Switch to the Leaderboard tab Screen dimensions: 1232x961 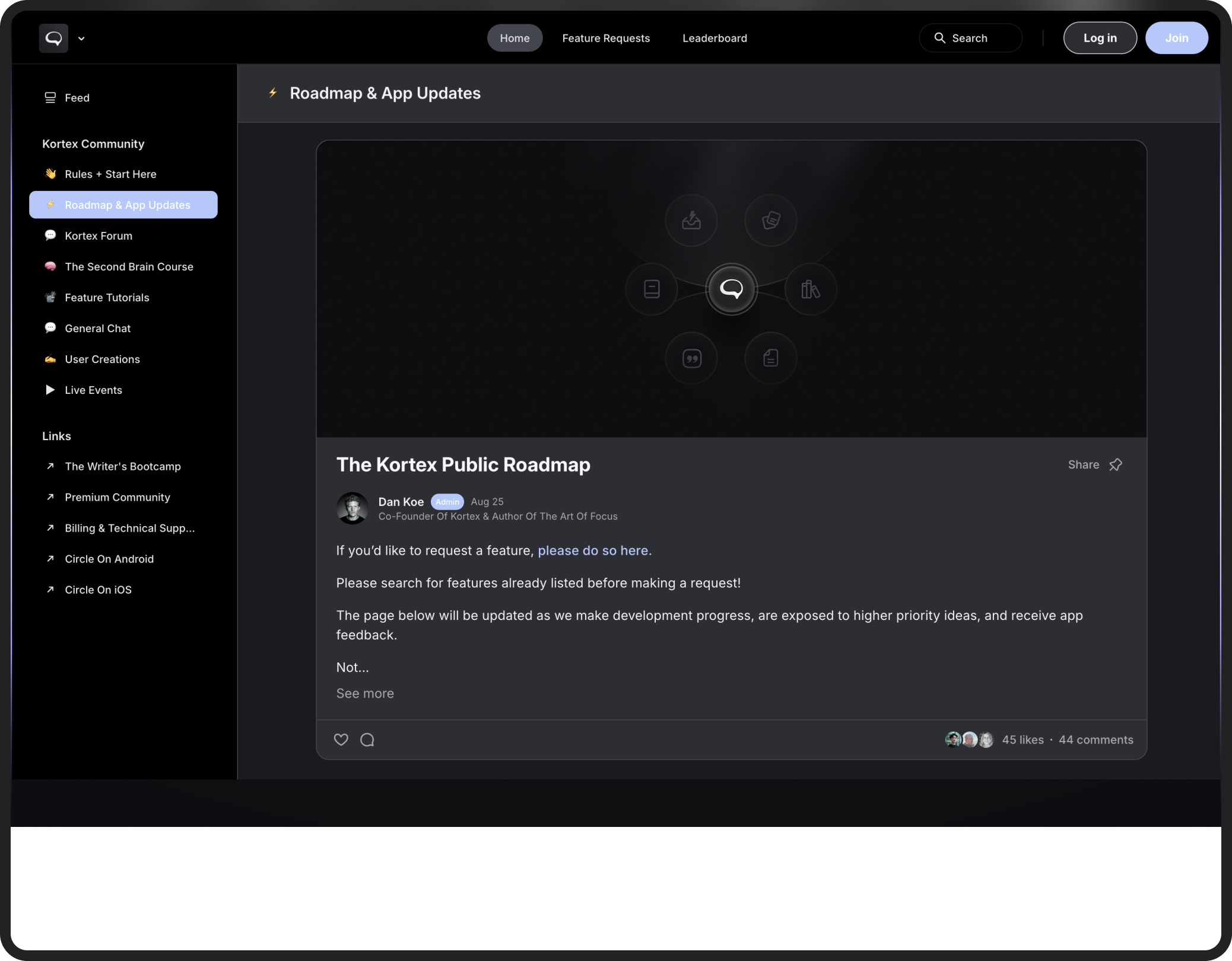(715, 38)
